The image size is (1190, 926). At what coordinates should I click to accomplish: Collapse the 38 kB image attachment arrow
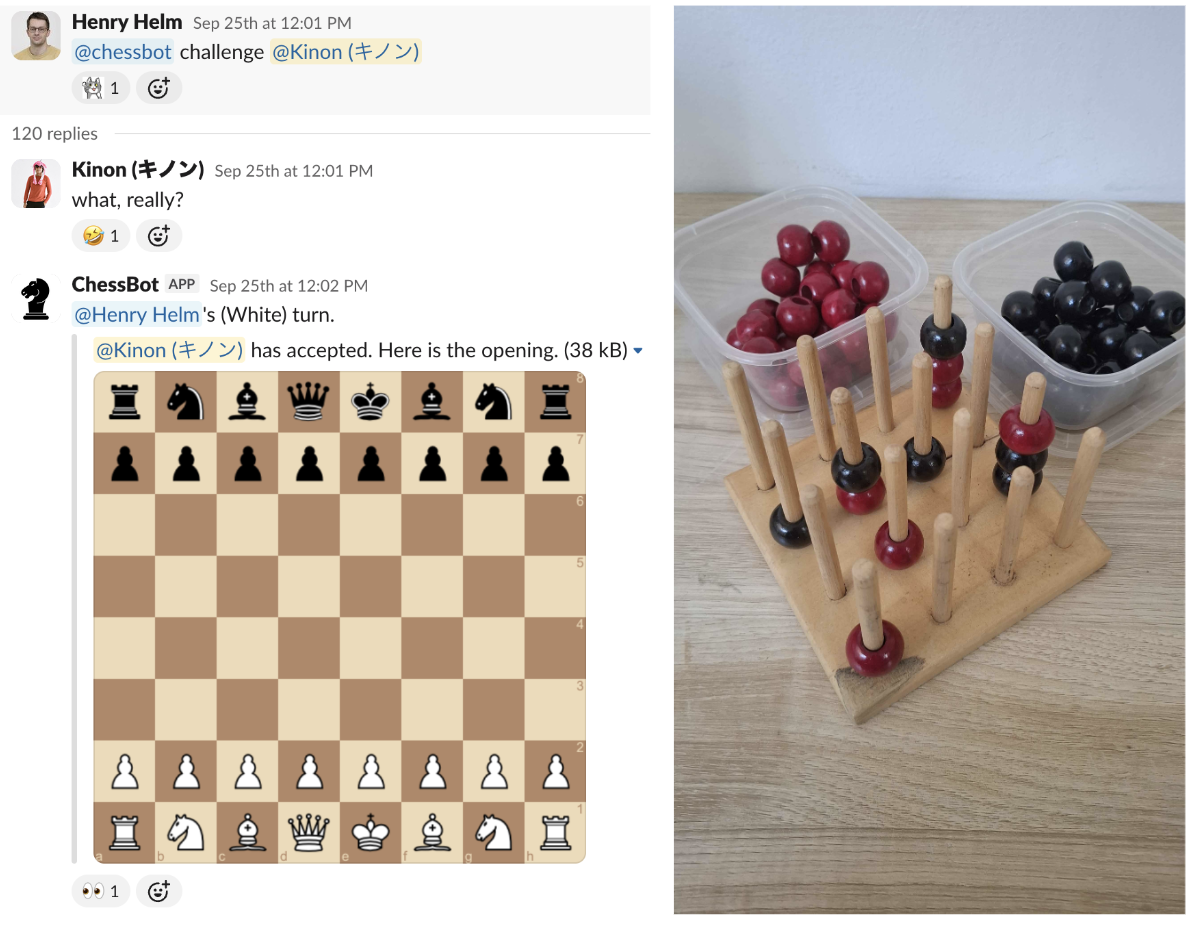click(x=638, y=351)
